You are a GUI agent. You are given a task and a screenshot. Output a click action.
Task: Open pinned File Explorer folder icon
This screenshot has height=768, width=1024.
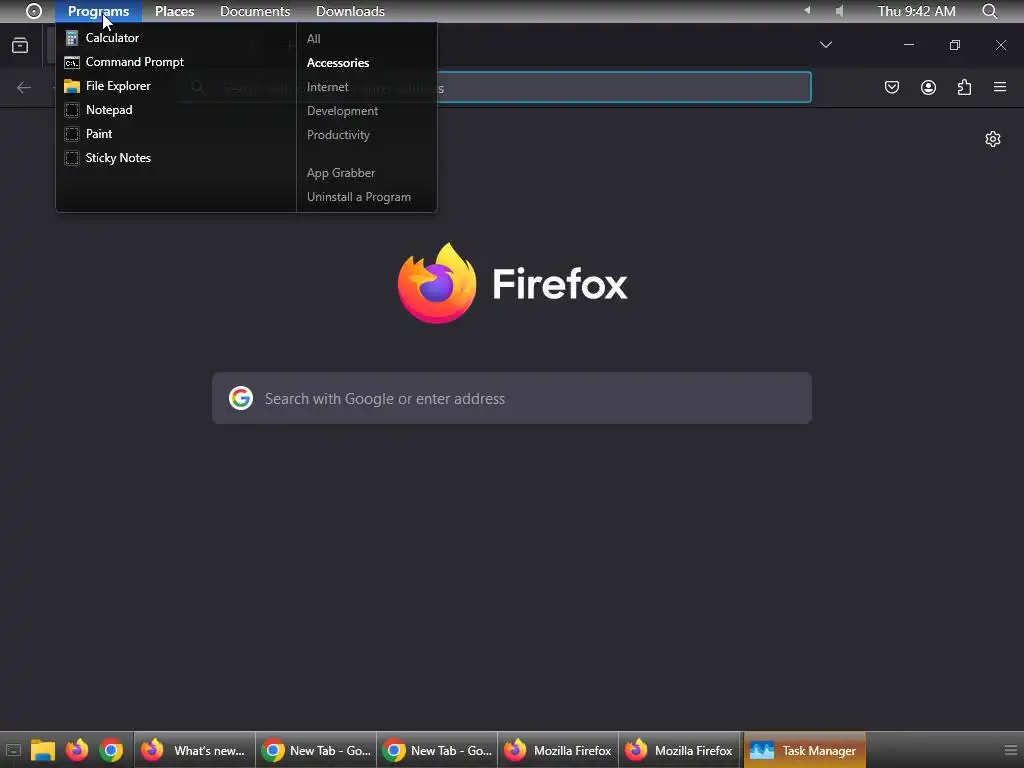coord(42,750)
